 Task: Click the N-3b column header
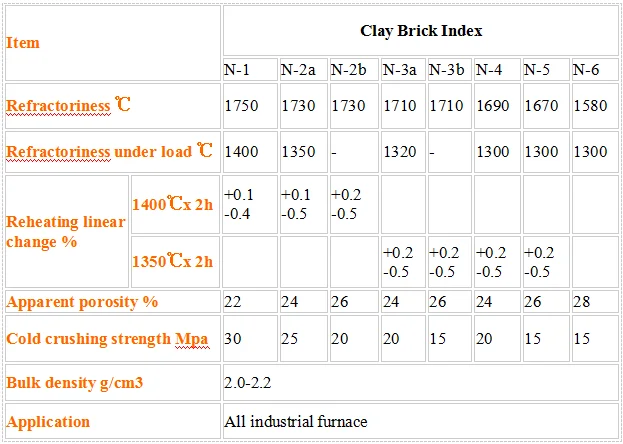[x=447, y=70]
